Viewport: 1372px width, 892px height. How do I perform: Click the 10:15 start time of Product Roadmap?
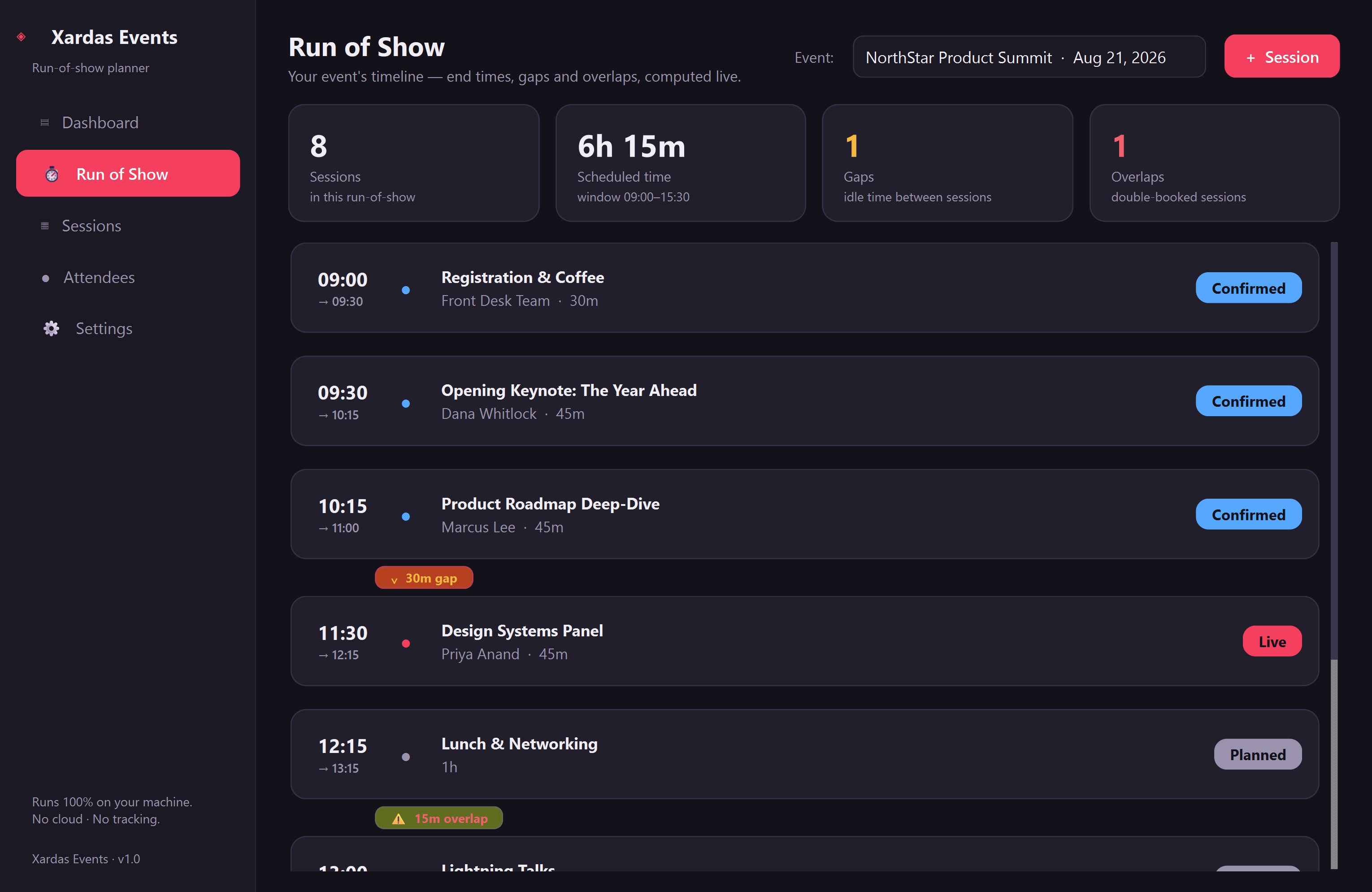click(343, 506)
